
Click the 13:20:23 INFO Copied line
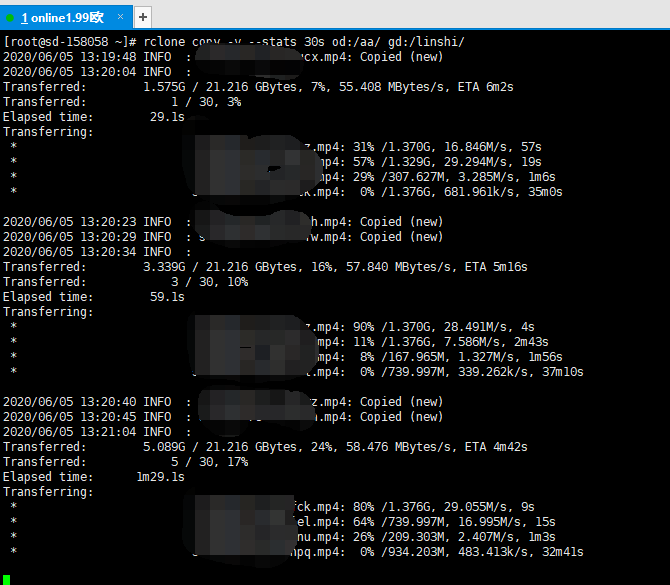(x=223, y=222)
